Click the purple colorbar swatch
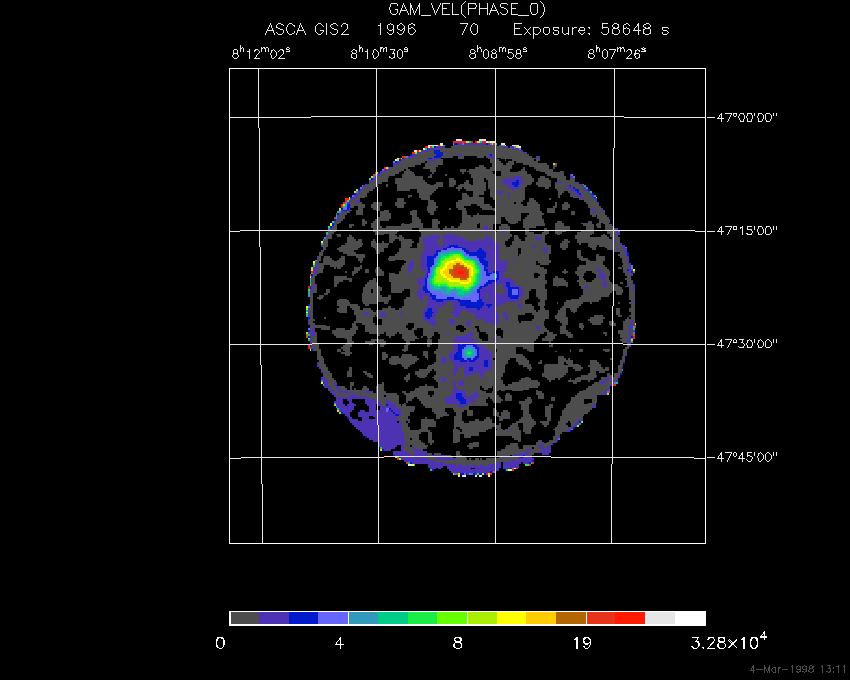Image resolution: width=850 pixels, height=680 pixels. (274, 618)
